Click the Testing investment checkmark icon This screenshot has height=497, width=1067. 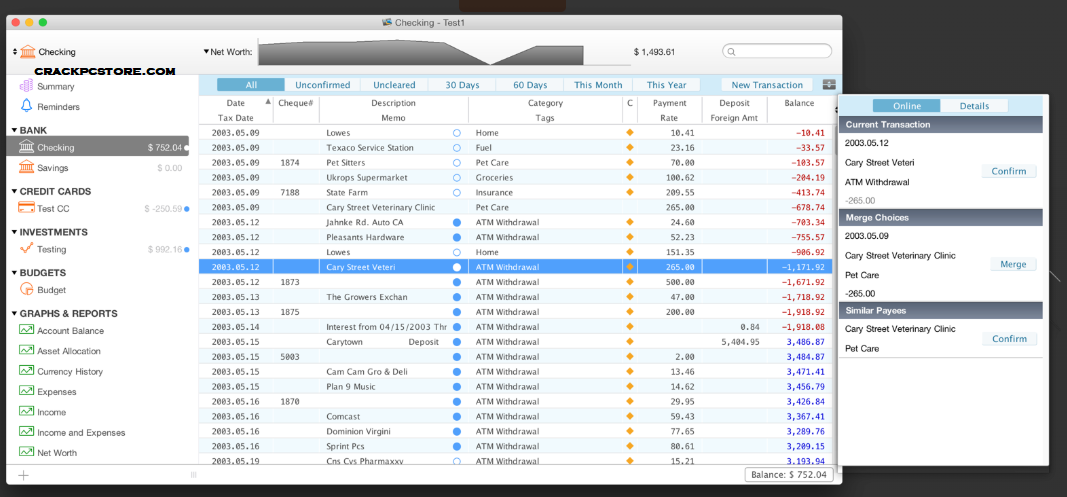coord(27,249)
